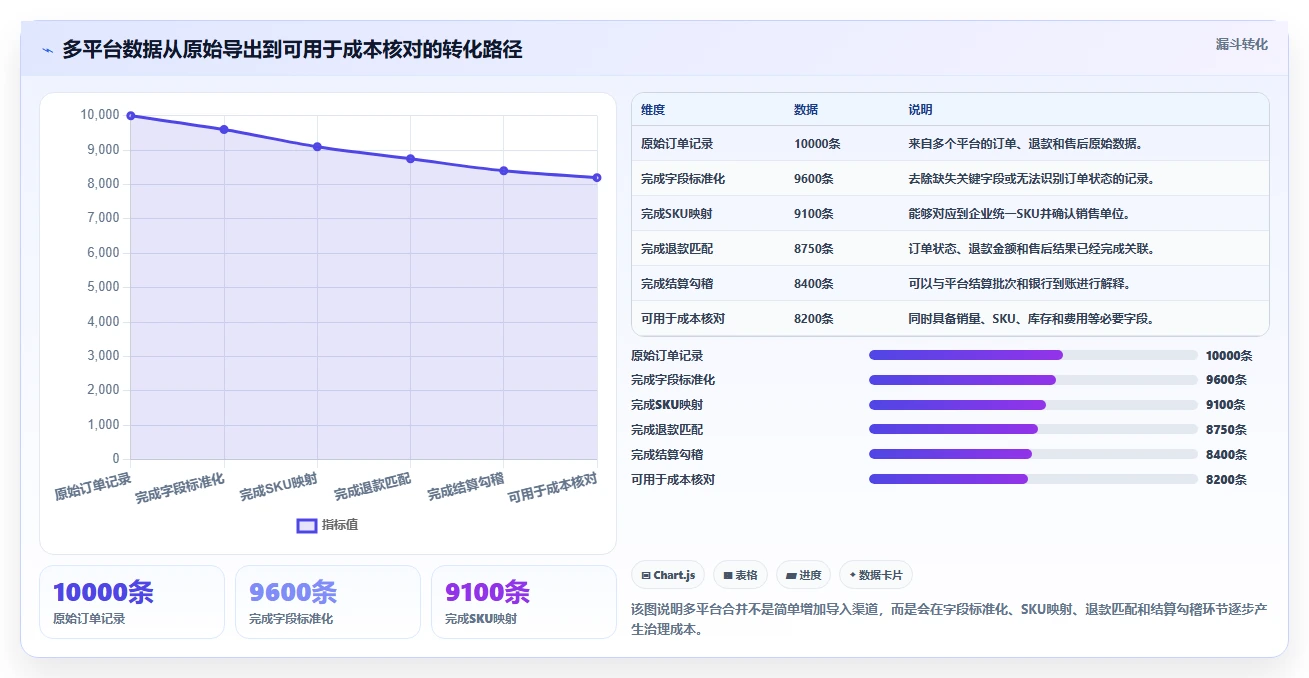Select the 表格 tag
The image size is (1309, 678).
click(x=740, y=575)
